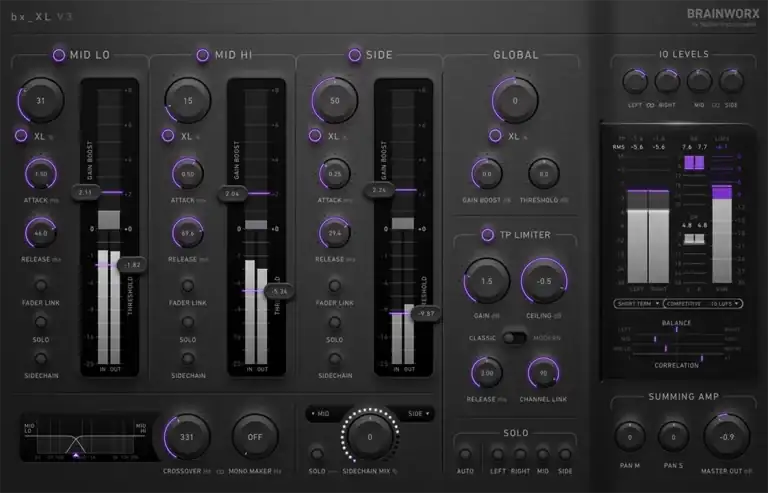
Task: Toggle the XL button in MID HI
Action: pos(168,136)
